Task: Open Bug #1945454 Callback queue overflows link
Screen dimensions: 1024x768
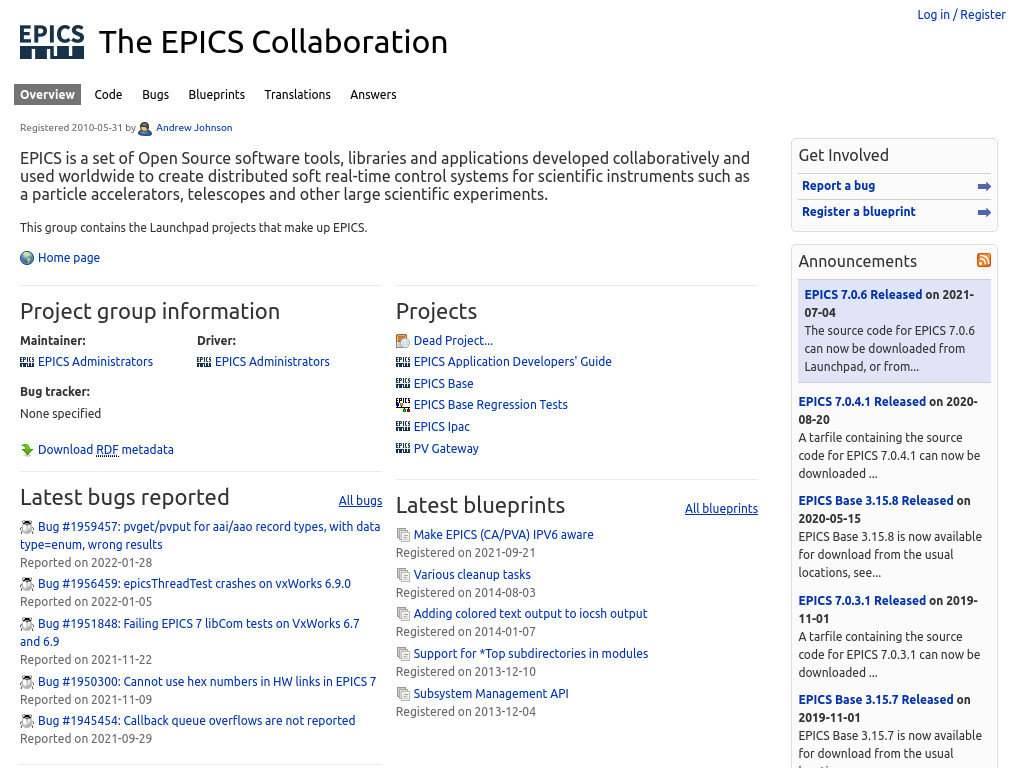Action: point(197,721)
